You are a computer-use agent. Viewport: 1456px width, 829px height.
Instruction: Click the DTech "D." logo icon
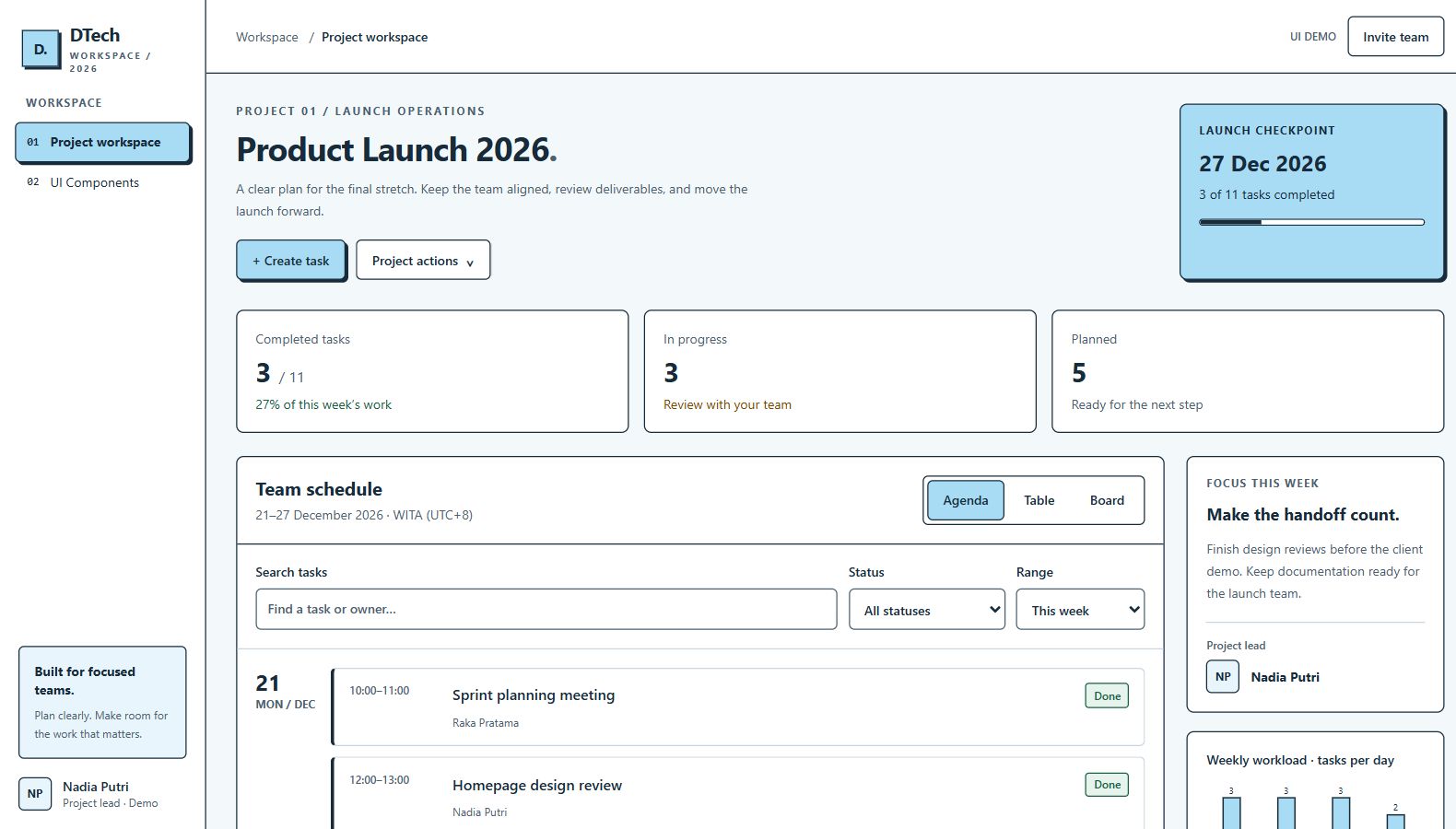(41, 50)
